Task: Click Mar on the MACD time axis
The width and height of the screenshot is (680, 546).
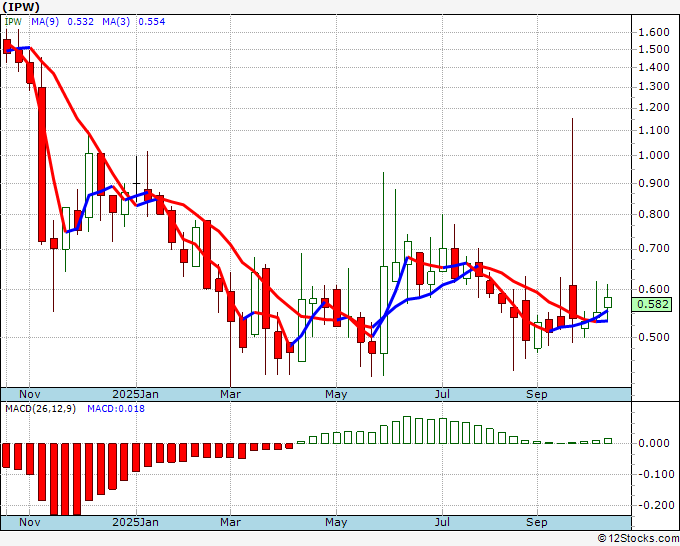Action: (x=230, y=522)
